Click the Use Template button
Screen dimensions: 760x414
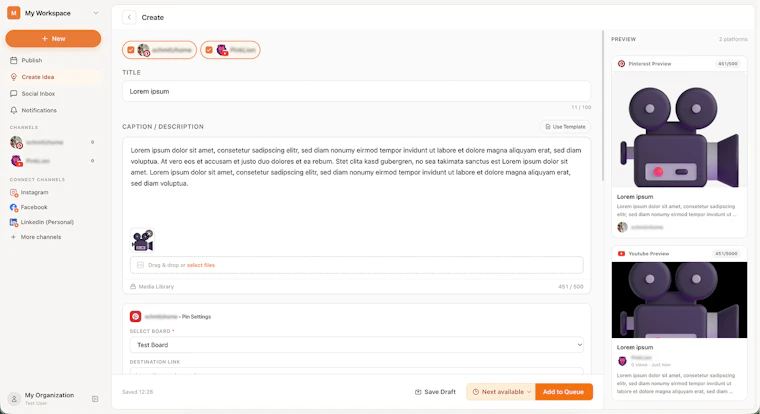[565, 127]
